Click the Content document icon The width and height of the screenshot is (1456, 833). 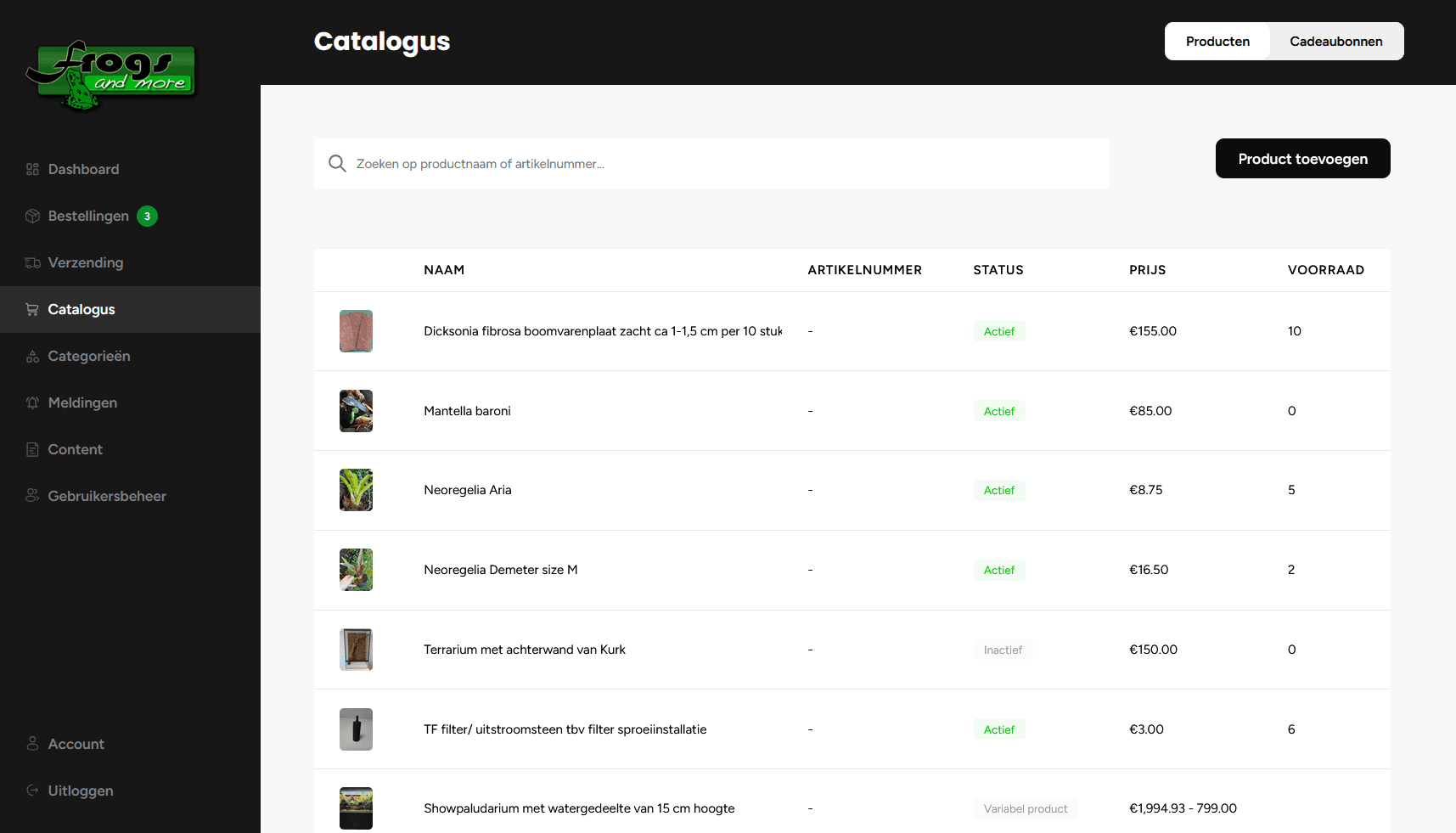(x=32, y=449)
